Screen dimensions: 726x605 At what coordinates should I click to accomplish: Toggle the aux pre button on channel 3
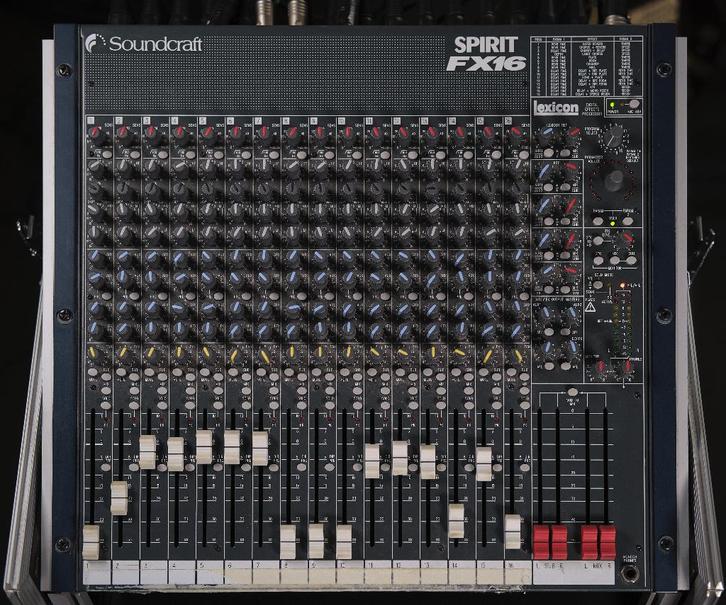[x=163, y=295]
